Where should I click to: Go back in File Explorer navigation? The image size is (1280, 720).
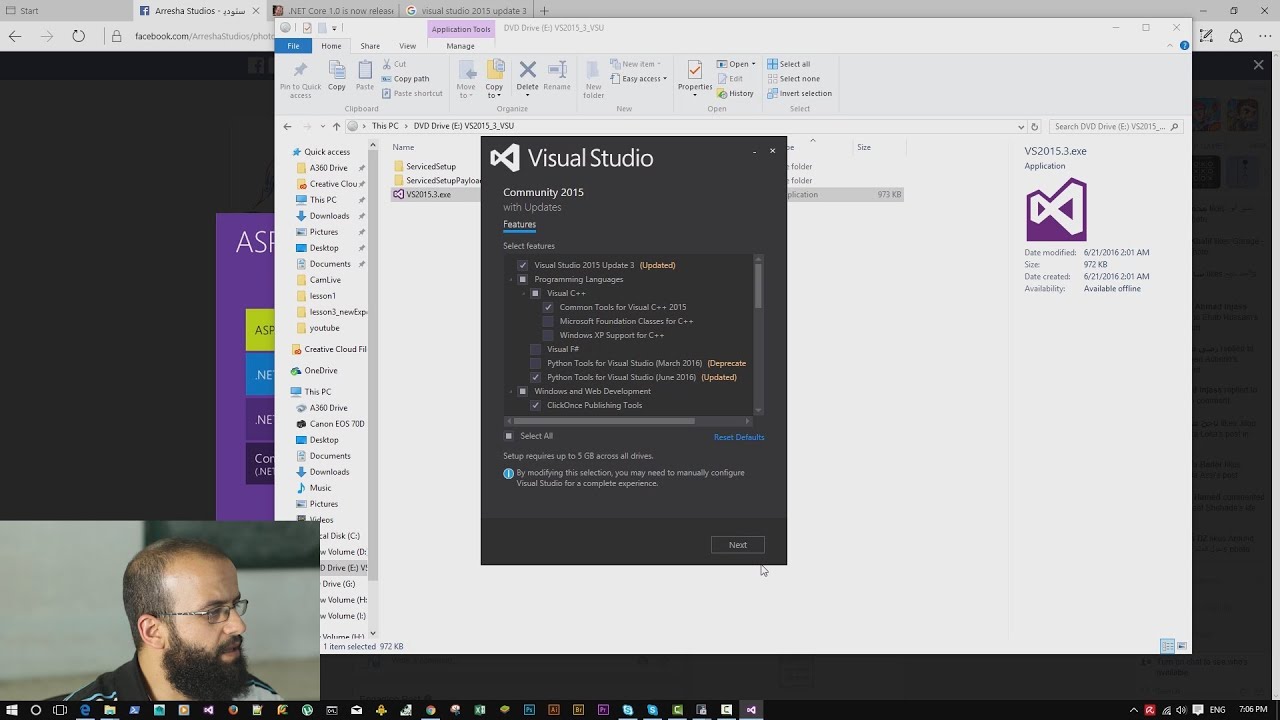[288, 127]
